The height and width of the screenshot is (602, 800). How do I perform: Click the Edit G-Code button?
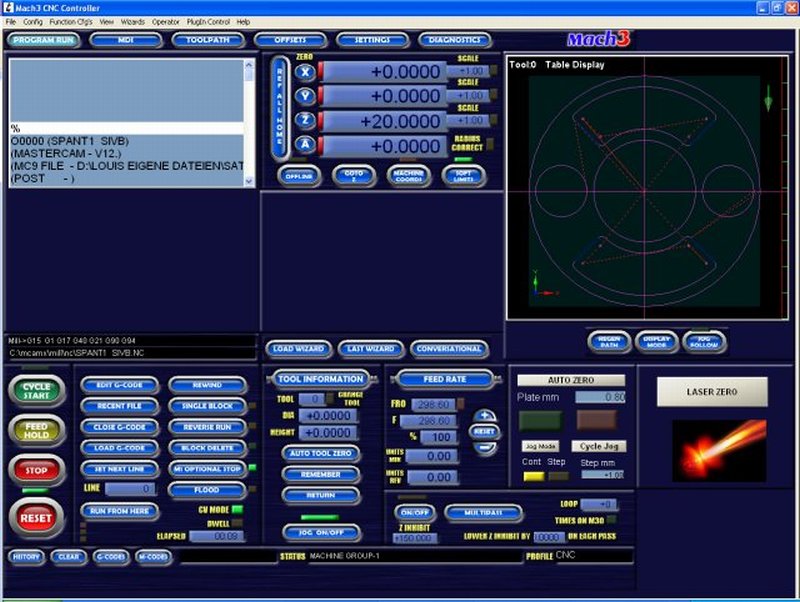click(119, 385)
